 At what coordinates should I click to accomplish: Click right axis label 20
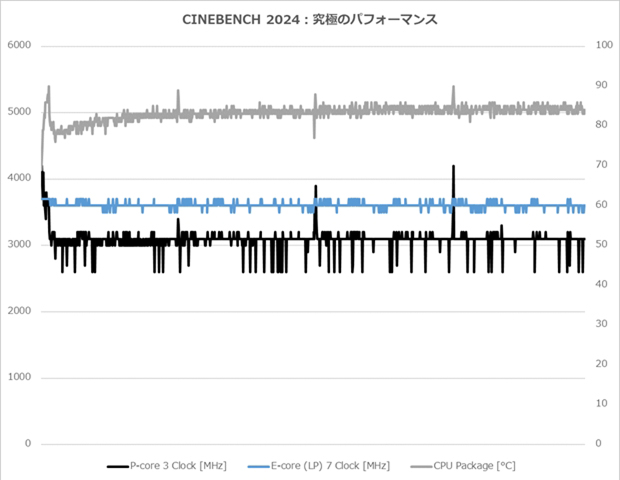pyautogui.click(x=601, y=364)
